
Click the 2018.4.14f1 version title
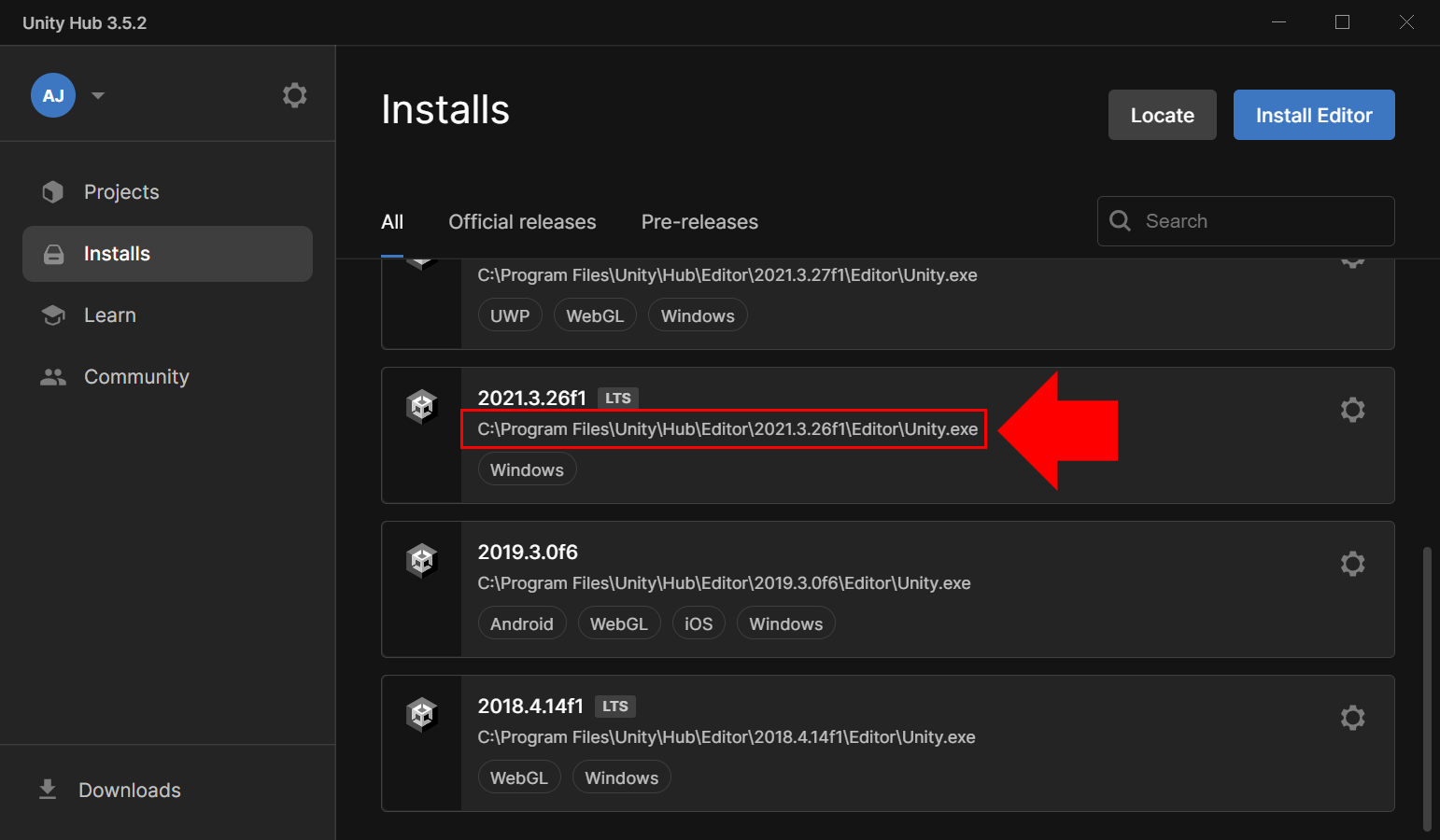(x=530, y=707)
